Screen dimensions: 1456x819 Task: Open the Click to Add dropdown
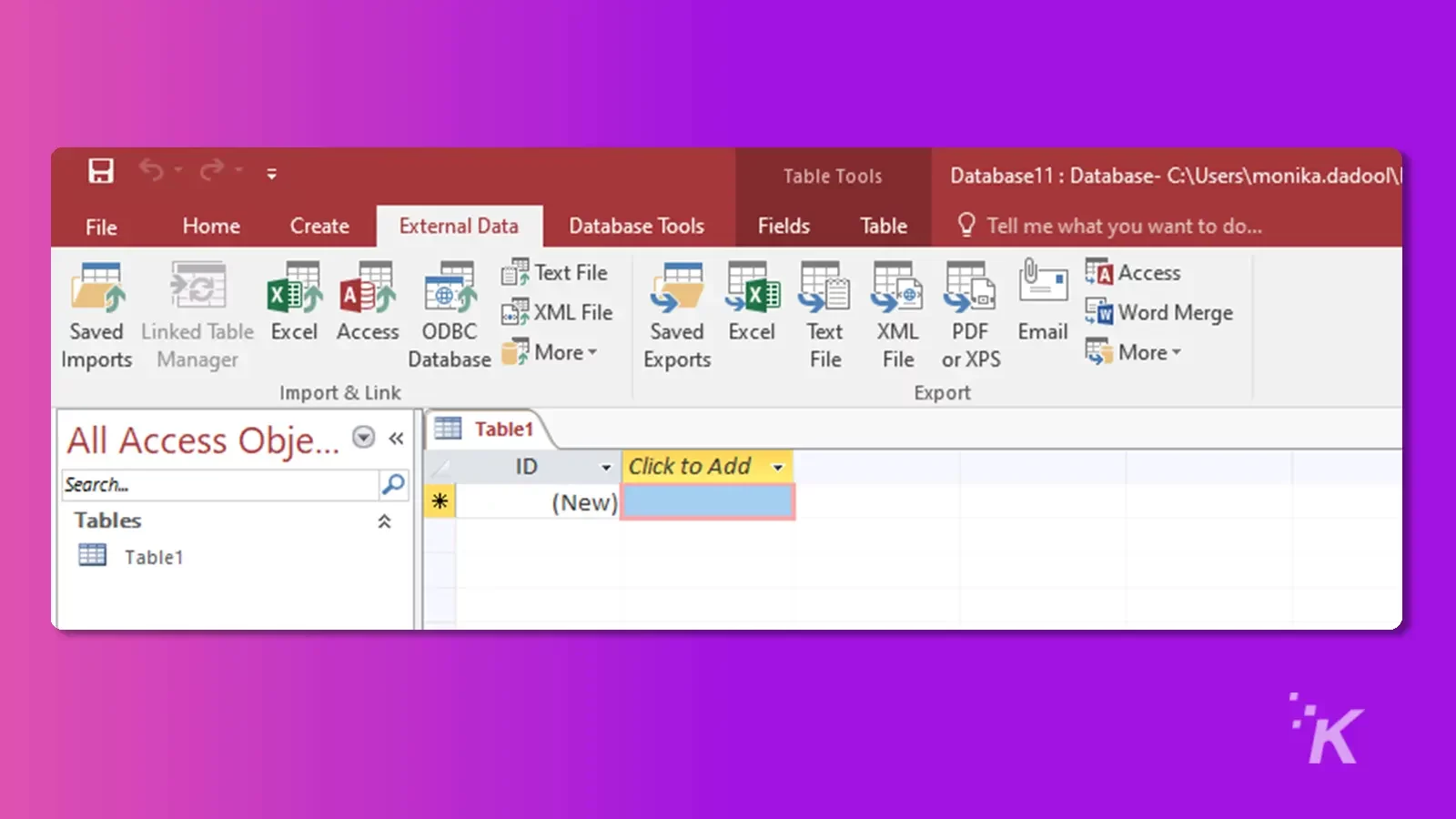(x=778, y=468)
